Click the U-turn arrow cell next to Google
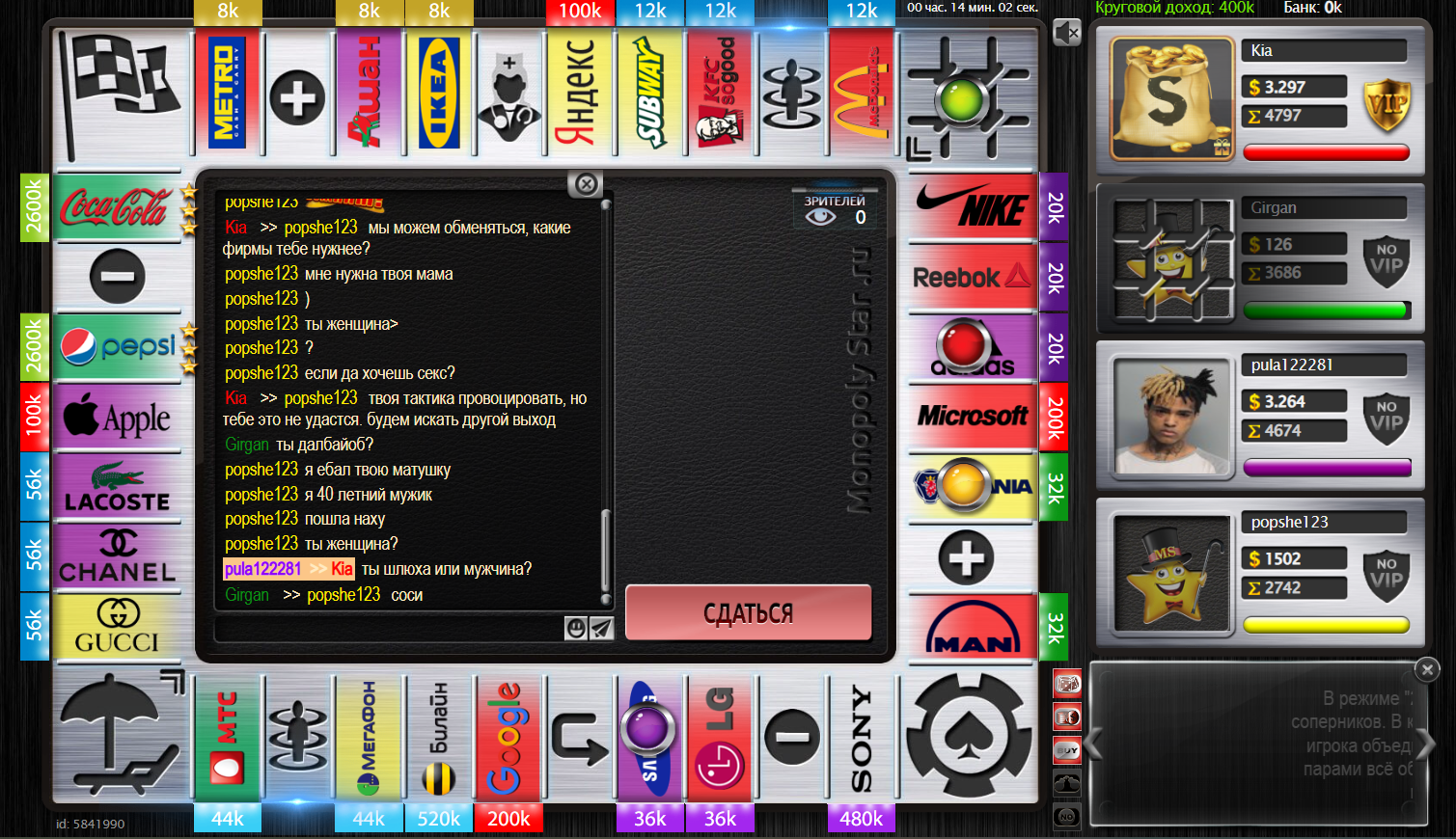The height and width of the screenshot is (839, 1456). pyautogui.click(x=579, y=739)
